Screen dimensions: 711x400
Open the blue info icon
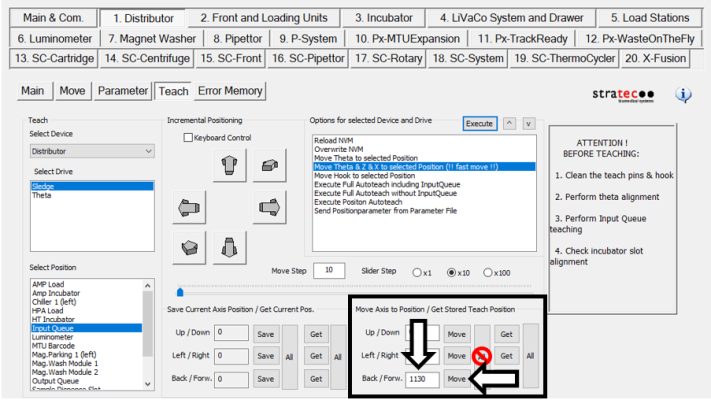pyautogui.click(x=684, y=95)
